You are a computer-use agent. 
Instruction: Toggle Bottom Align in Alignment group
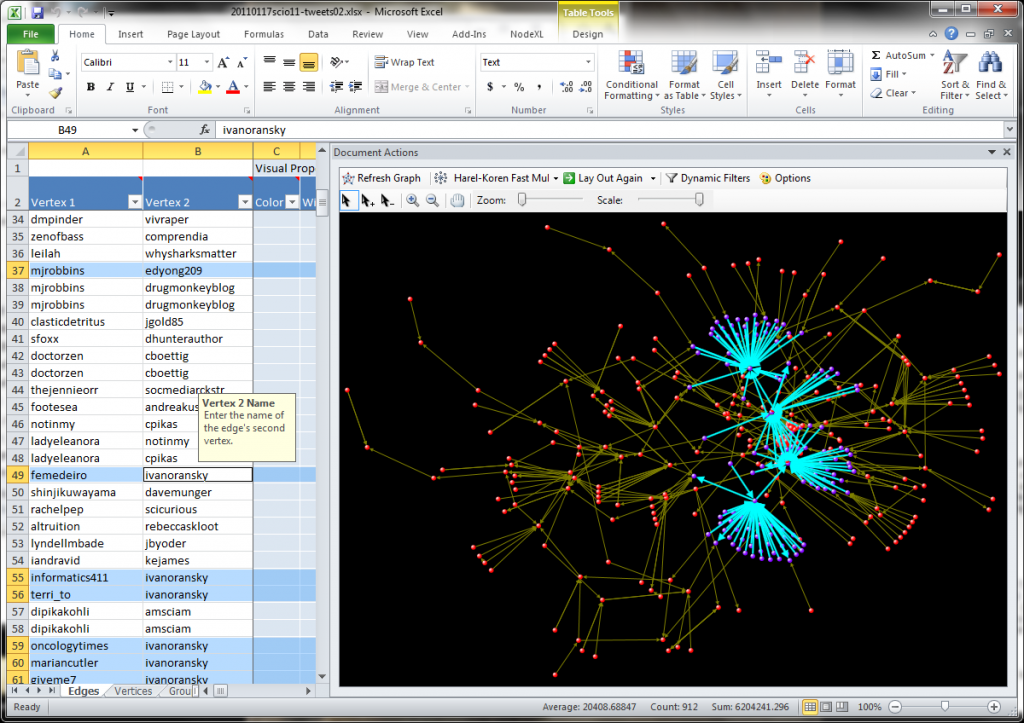pyautogui.click(x=309, y=63)
